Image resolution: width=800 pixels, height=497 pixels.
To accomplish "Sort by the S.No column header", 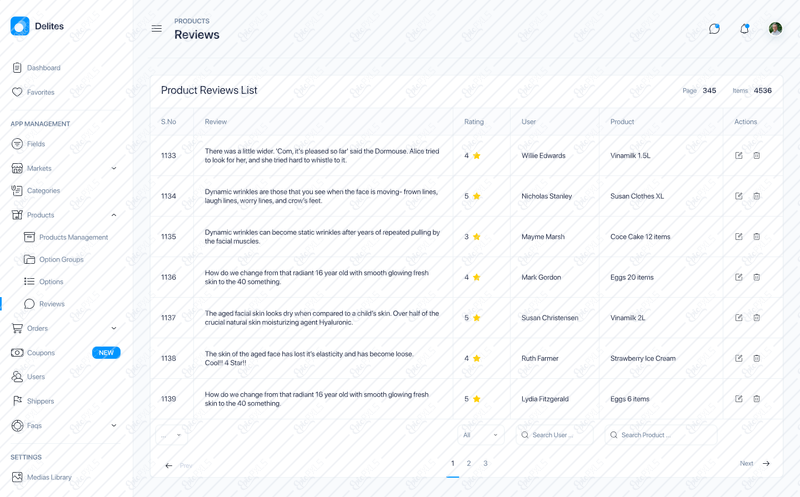I will pyautogui.click(x=168, y=121).
